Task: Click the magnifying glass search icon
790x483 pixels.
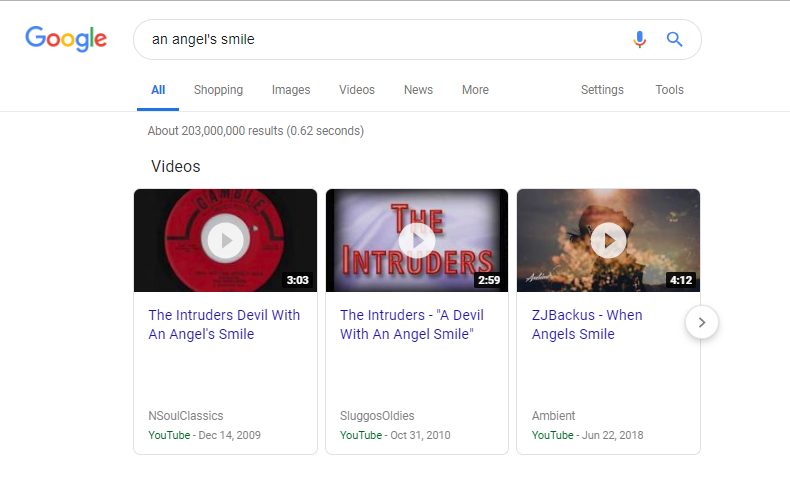Action: pyautogui.click(x=675, y=39)
